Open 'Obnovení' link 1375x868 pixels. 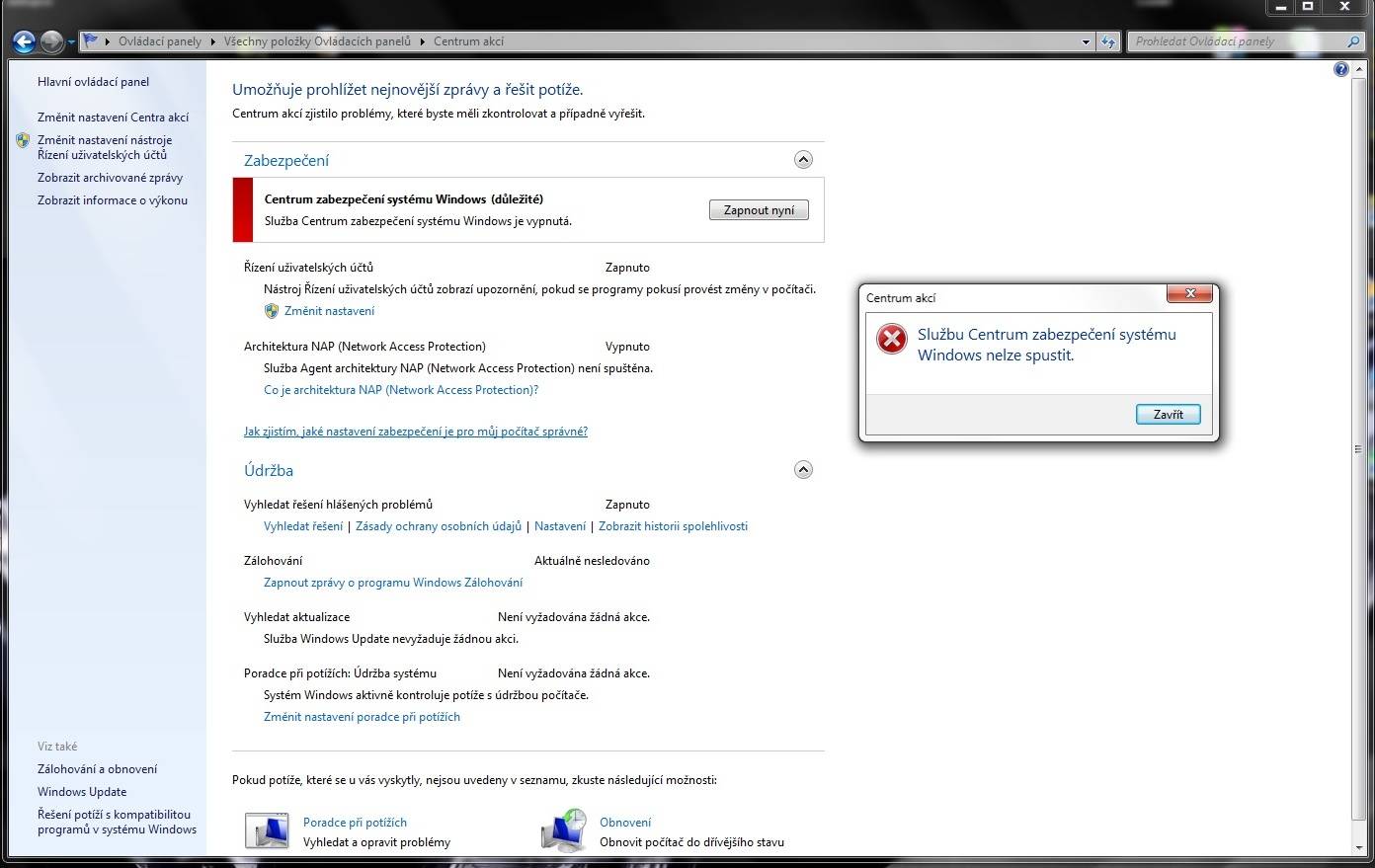click(x=625, y=823)
